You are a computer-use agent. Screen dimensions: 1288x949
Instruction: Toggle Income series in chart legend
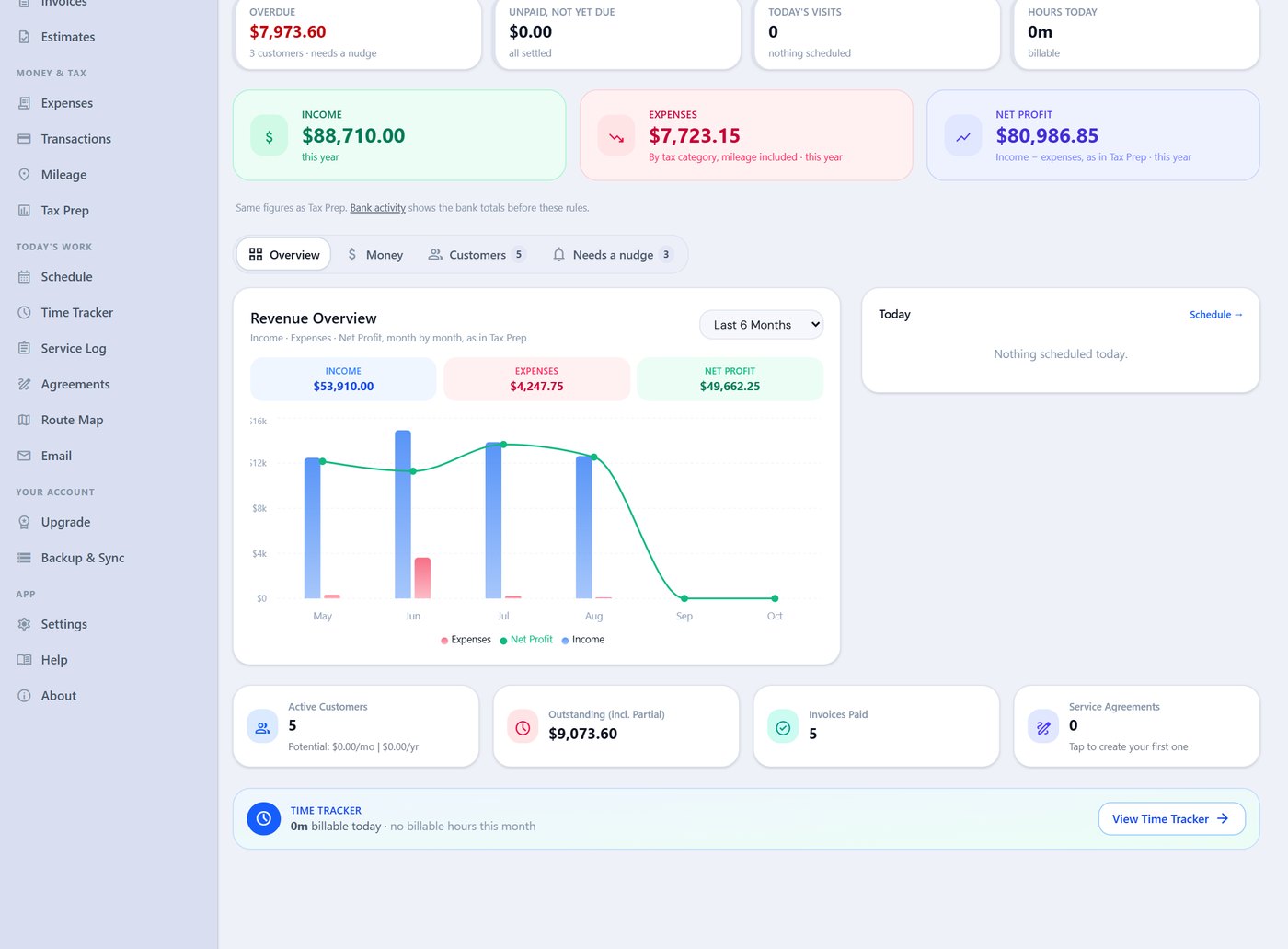tap(583, 640)
